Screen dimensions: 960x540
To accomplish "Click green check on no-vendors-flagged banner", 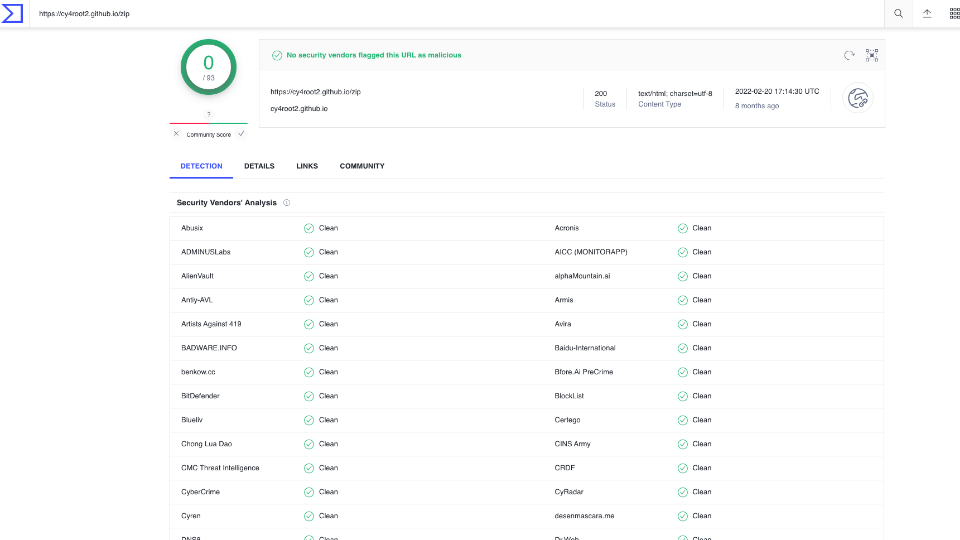I will pos(277,55).
